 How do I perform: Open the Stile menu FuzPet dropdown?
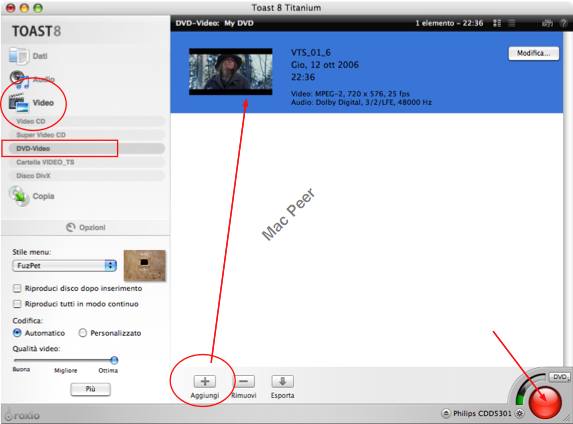[64, 266]
